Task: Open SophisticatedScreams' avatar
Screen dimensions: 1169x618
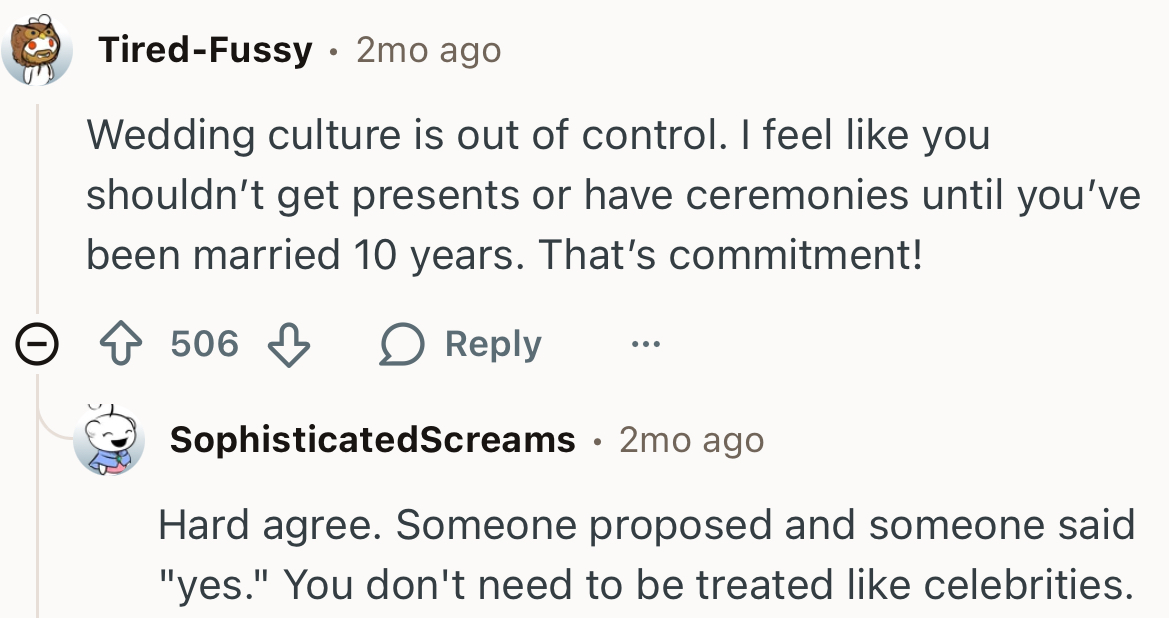Action: [x=110, y=440]
